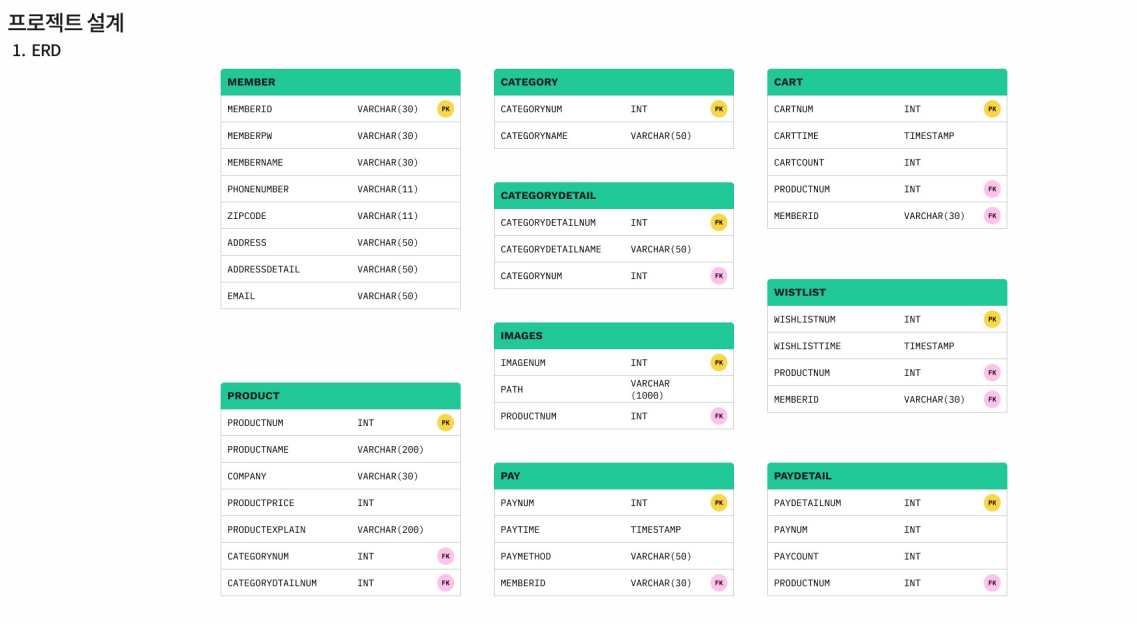Click the WISHLISTTIME field name
The image size is (1137, 624).
(807, 346)
